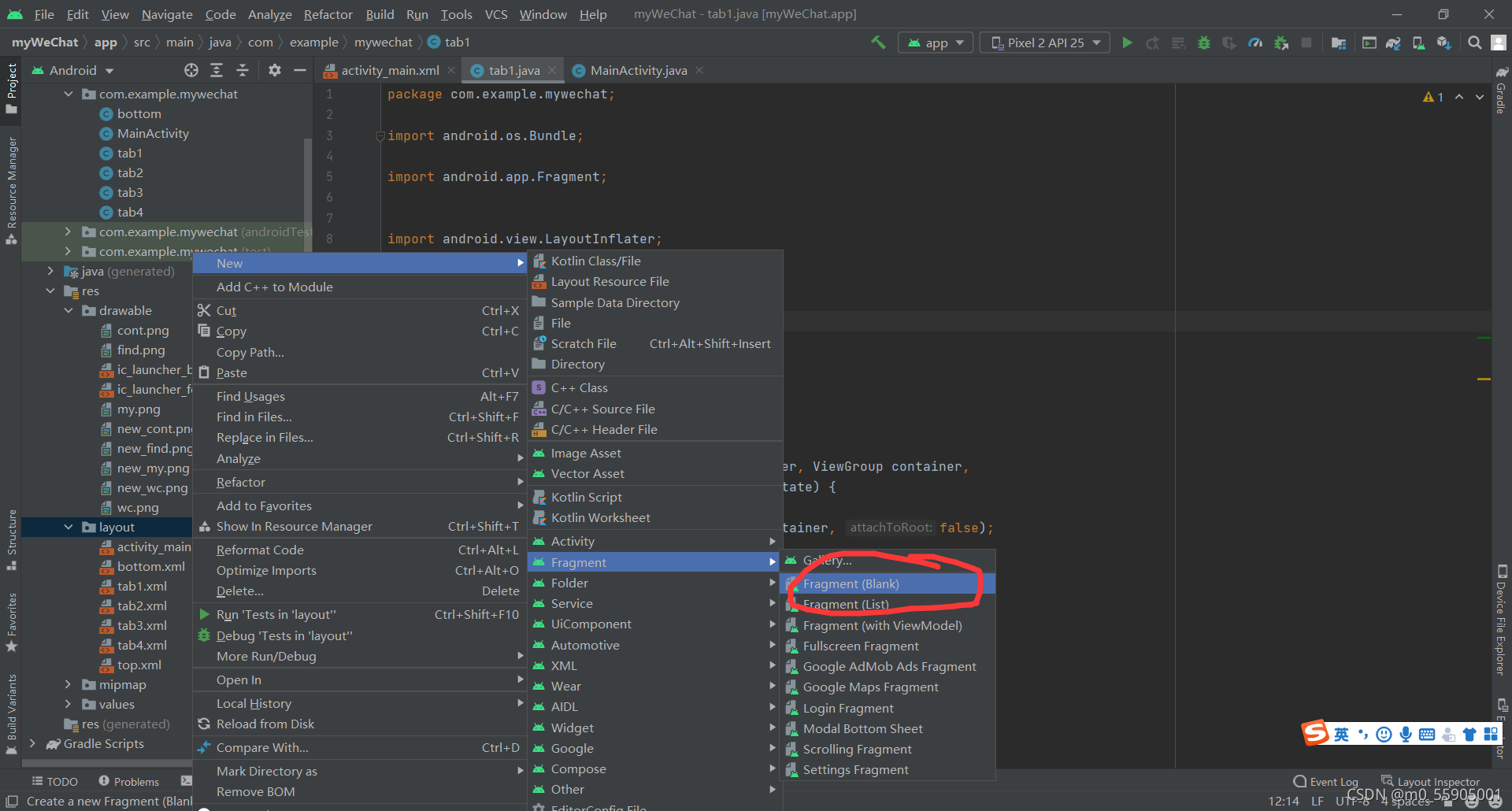Open the TODO tool window
This screenshot has width=1512, height=811.
(54, 781)
